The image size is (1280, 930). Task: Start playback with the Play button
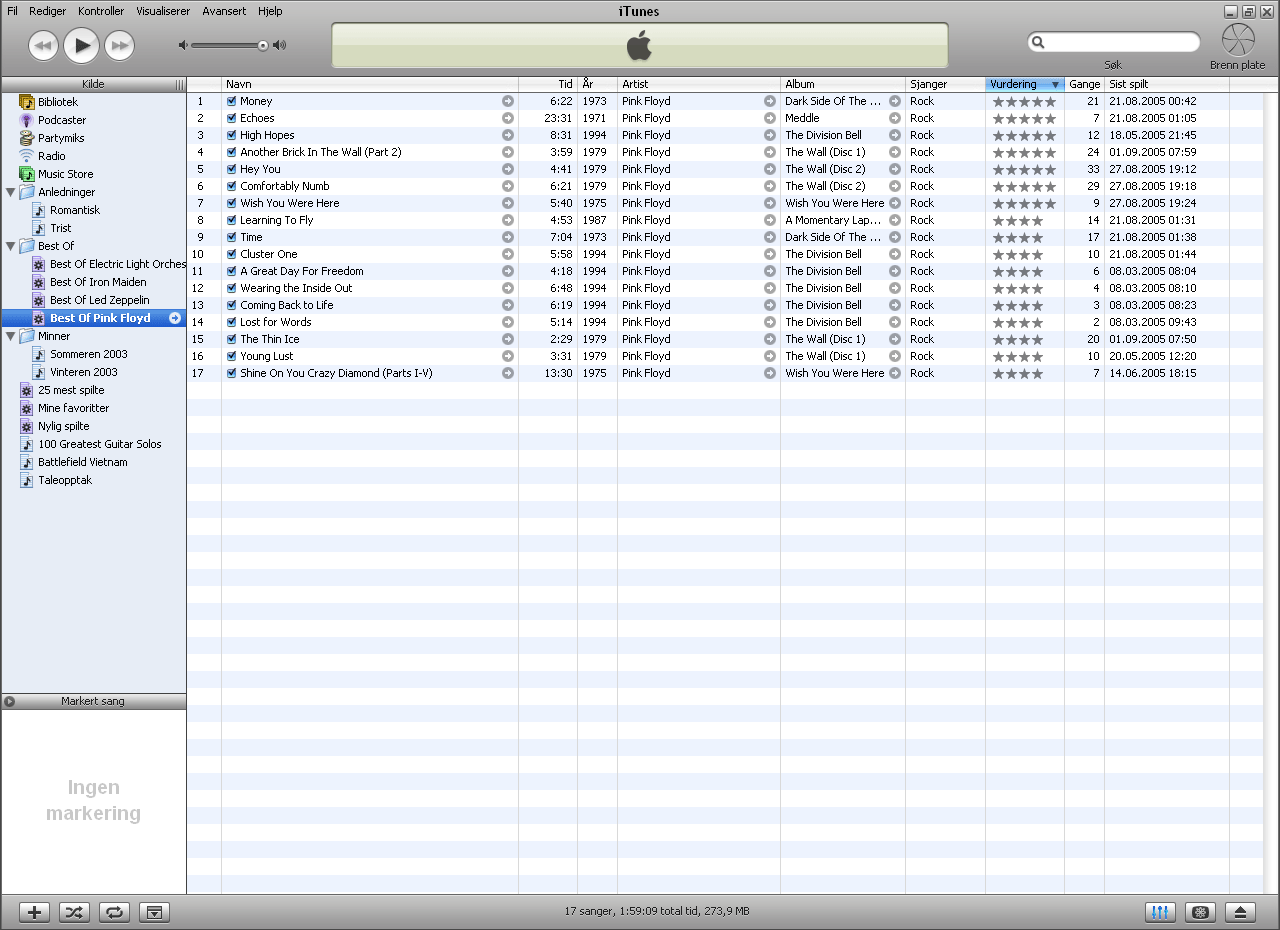point(82,44)
